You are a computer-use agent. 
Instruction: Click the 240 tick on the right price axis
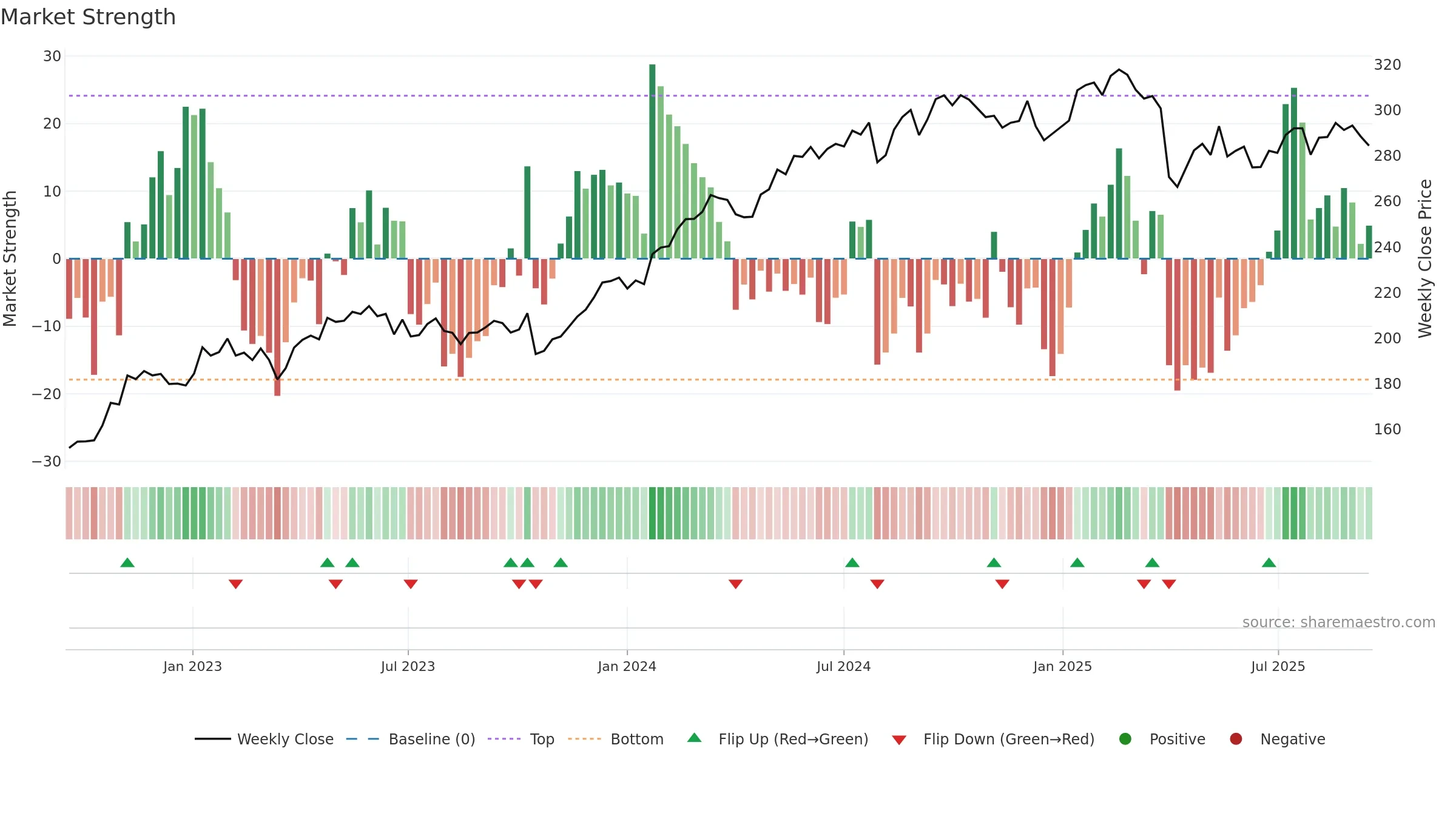1387,248
